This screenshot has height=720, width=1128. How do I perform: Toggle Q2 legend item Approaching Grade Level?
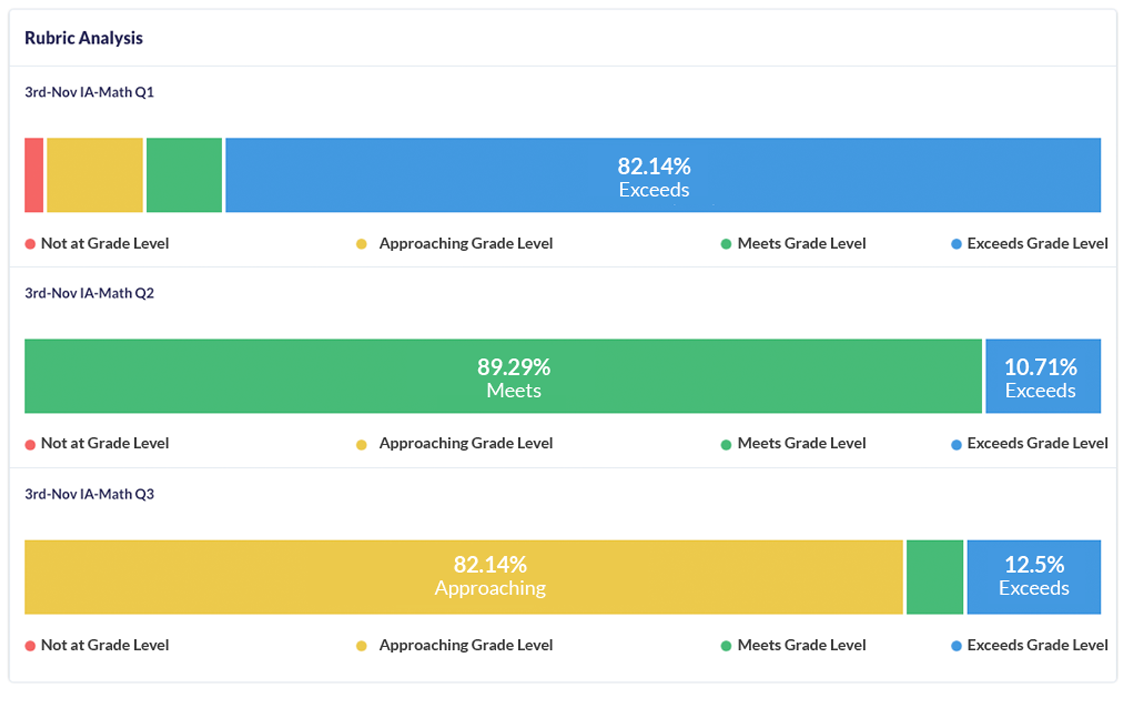(x=465, y=443)
